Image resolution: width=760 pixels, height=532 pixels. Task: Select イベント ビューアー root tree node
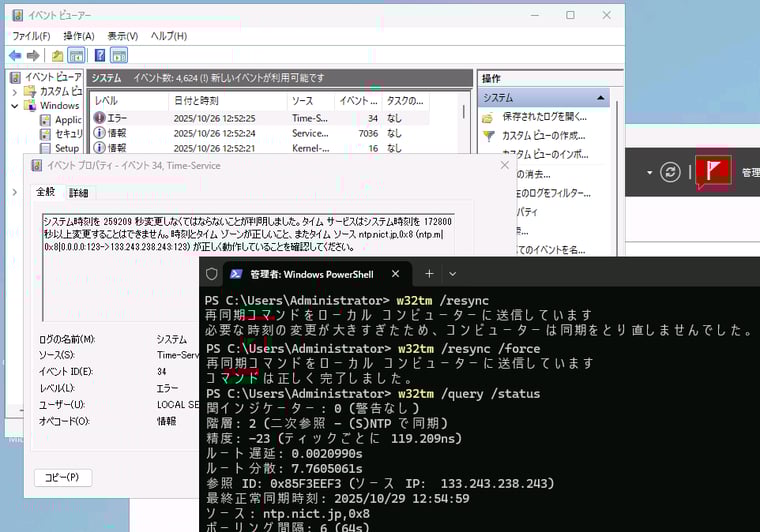(46, 77)
